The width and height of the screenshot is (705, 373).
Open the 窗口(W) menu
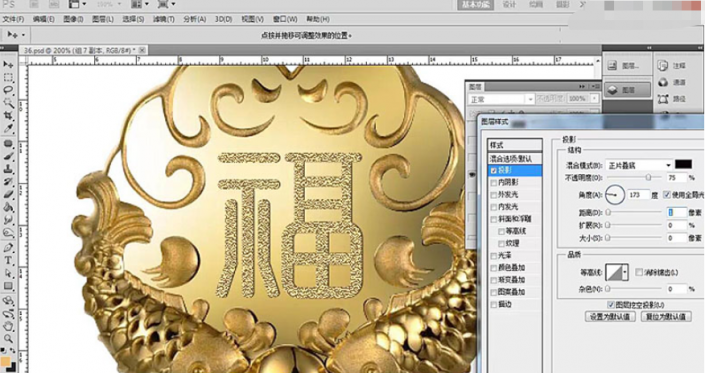click(285, 19)
